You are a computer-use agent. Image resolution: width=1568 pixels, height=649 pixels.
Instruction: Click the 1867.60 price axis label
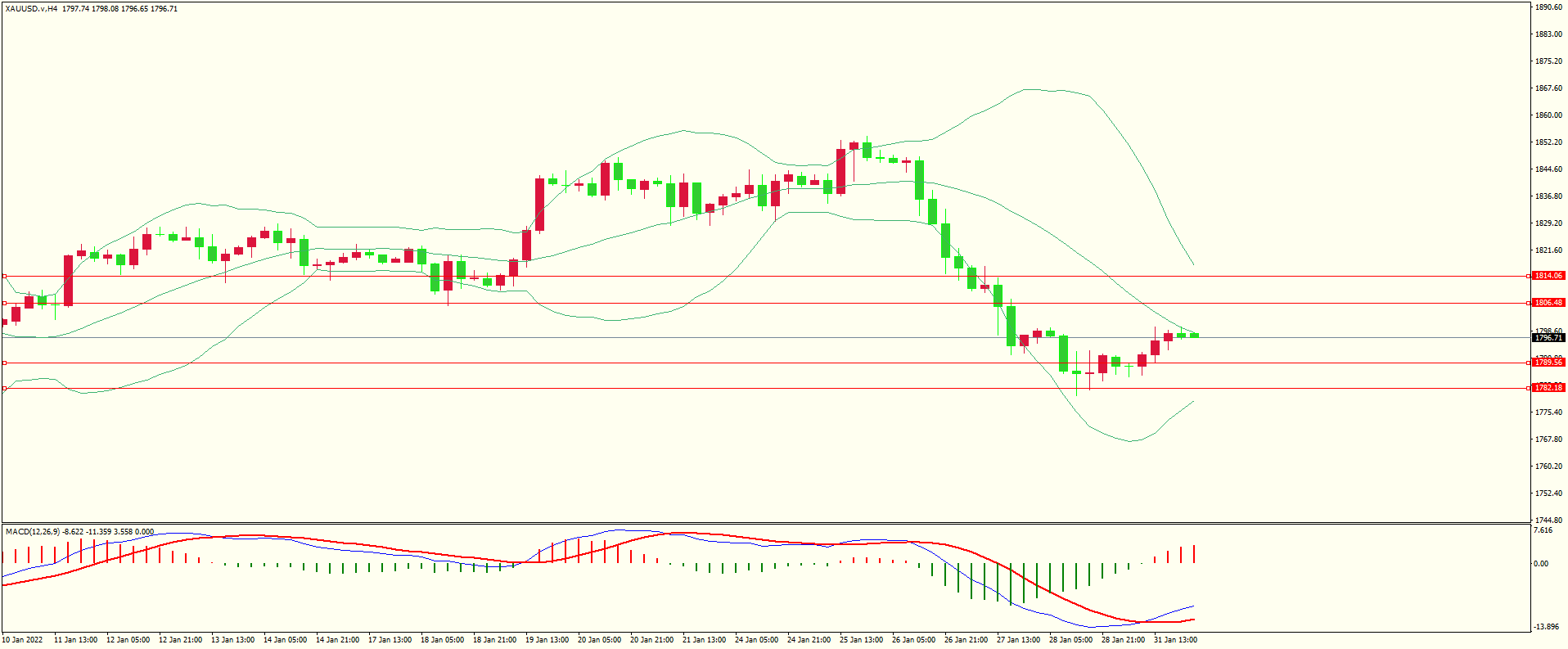coord(1548,88)
